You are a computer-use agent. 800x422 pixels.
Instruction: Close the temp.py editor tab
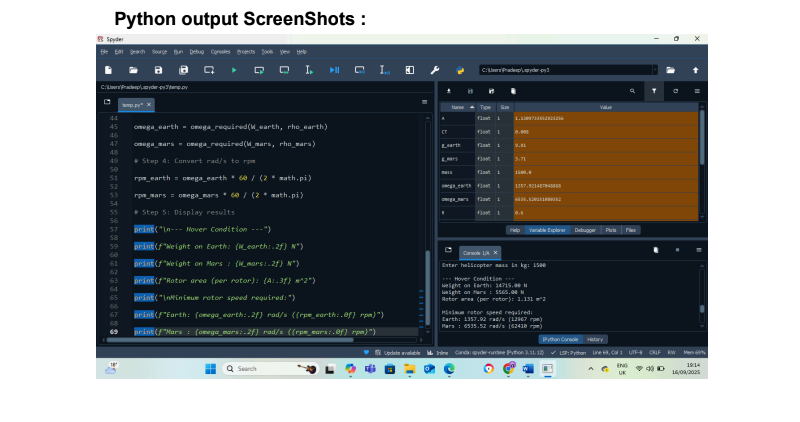(x=149, y=105)
